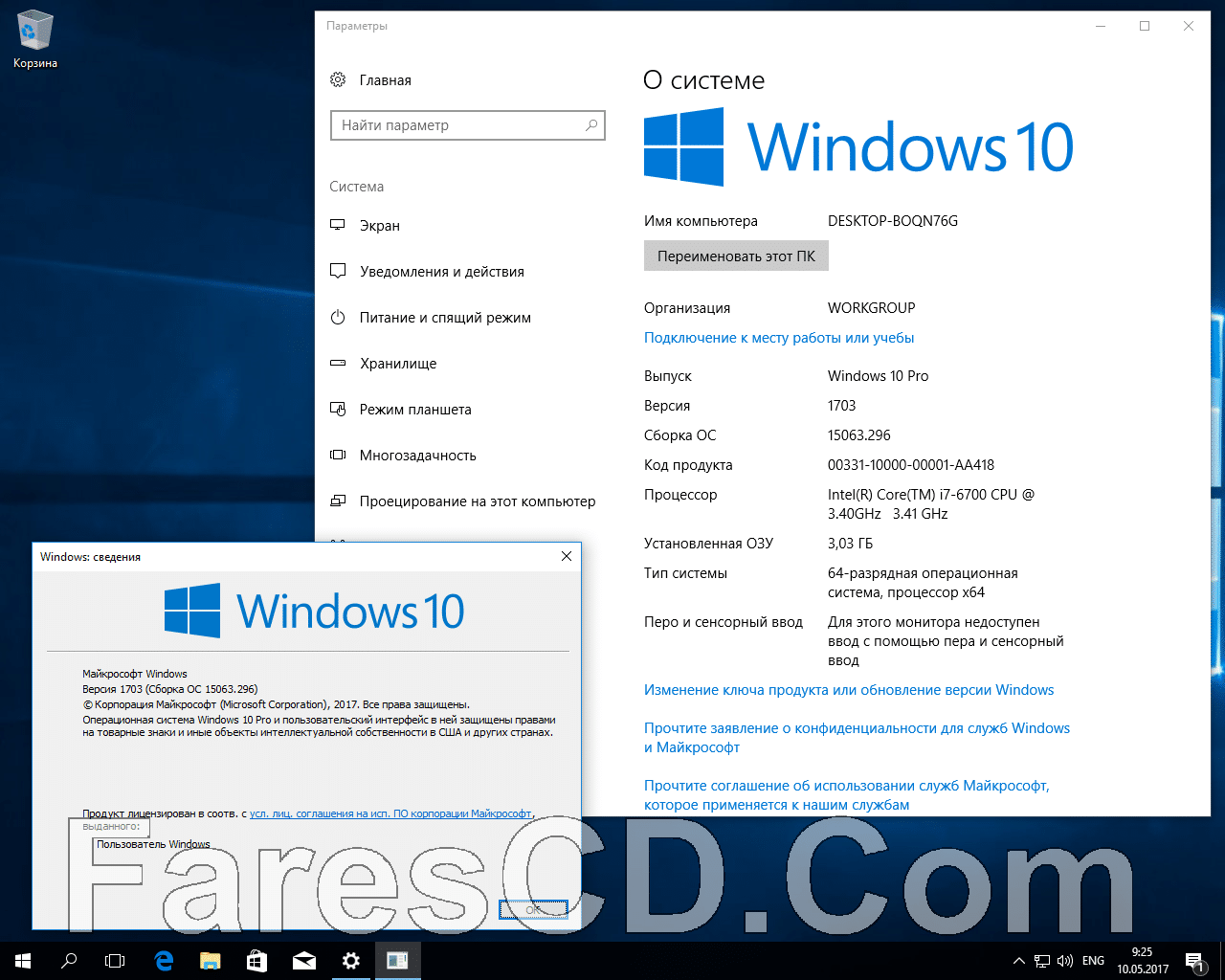
Task: Open the Microsoft services agreement link (соглашение)
Action: click(847, 795)
